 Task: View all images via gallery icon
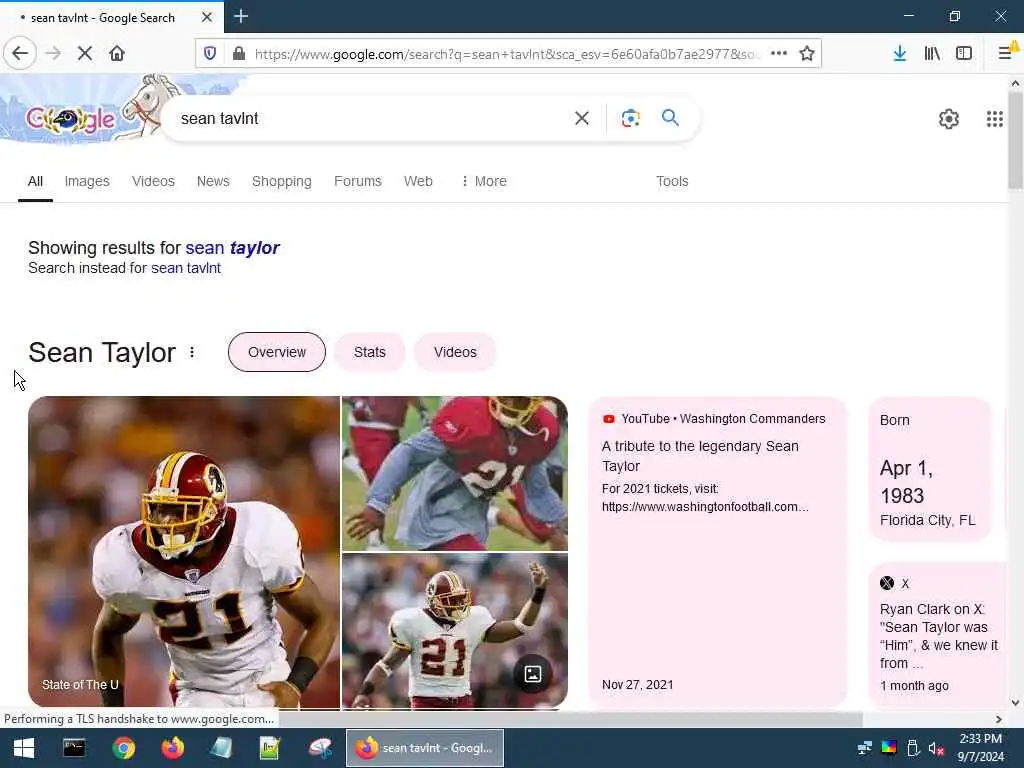tap(533, 673)
